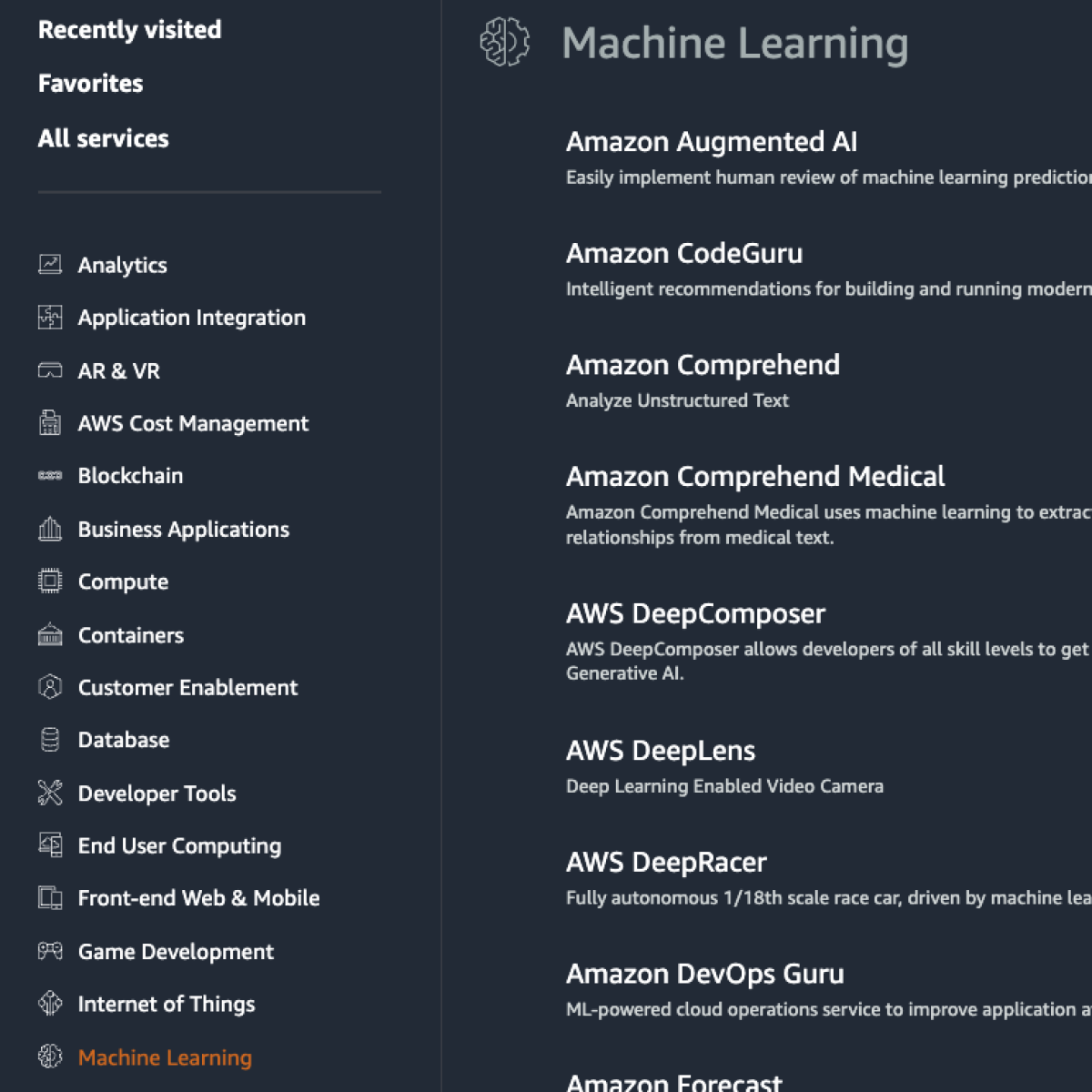Select the Blockchain chain-link icon
Image resolution: width=1092 pixels, height=1092 pixels.
[x=50, y=475]
